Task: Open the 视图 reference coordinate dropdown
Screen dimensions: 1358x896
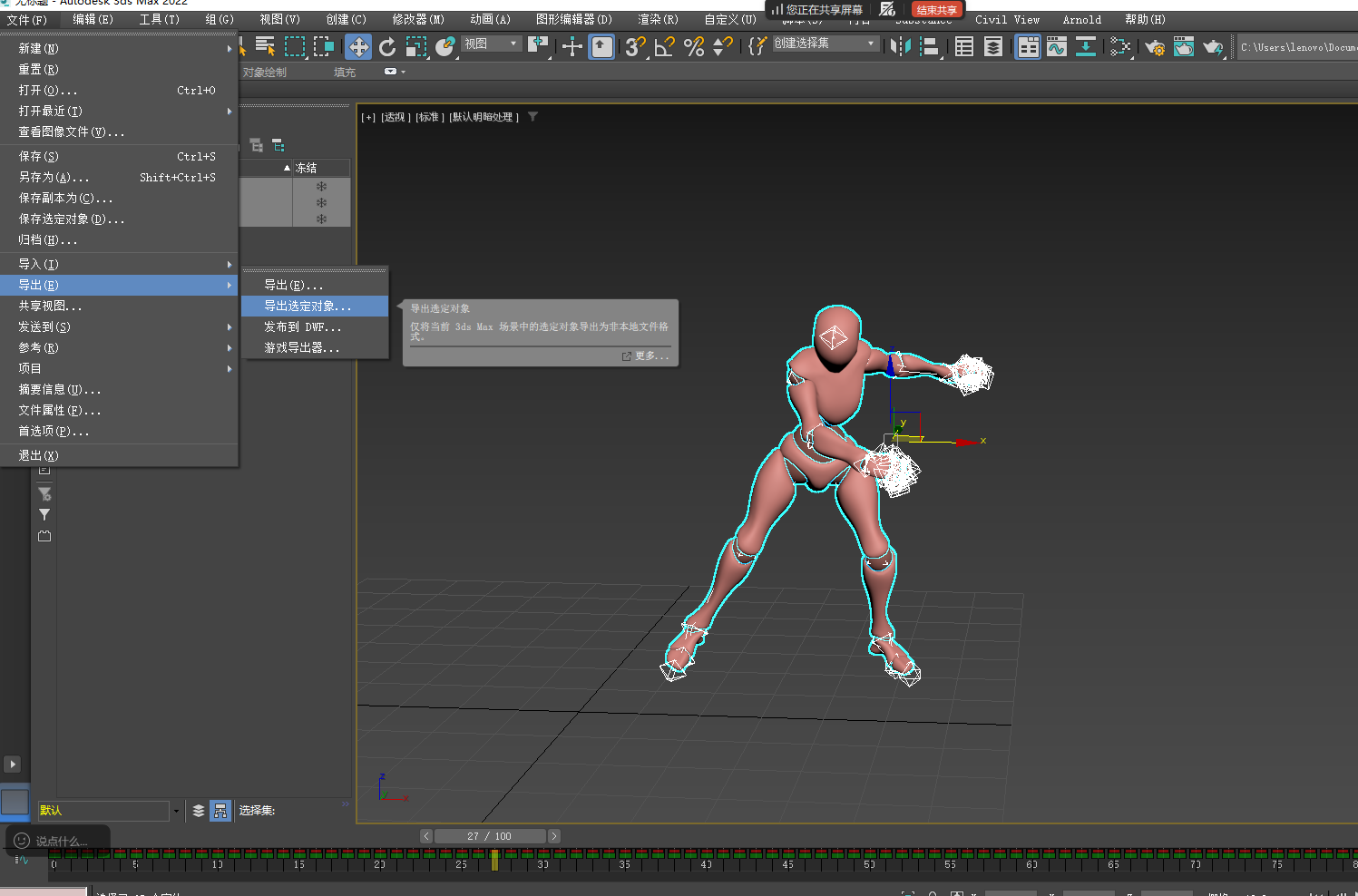Action: (x=492, y=44)
